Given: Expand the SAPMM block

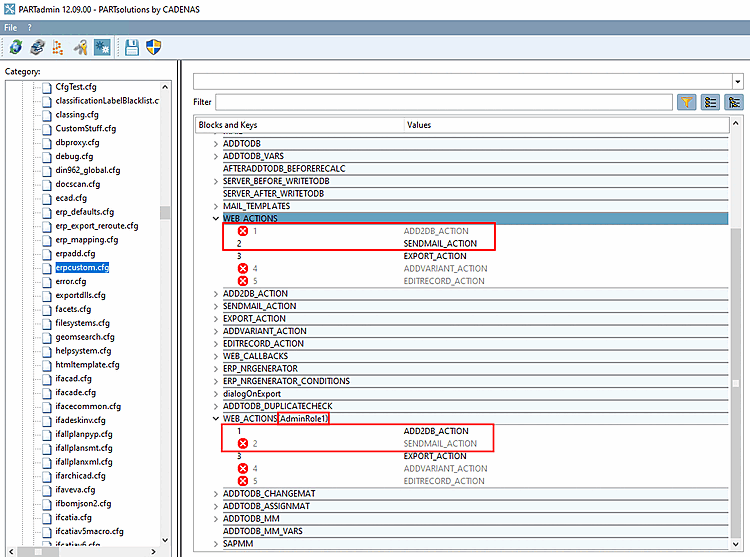Looking at the screenshot, I should tap(216, 544).
